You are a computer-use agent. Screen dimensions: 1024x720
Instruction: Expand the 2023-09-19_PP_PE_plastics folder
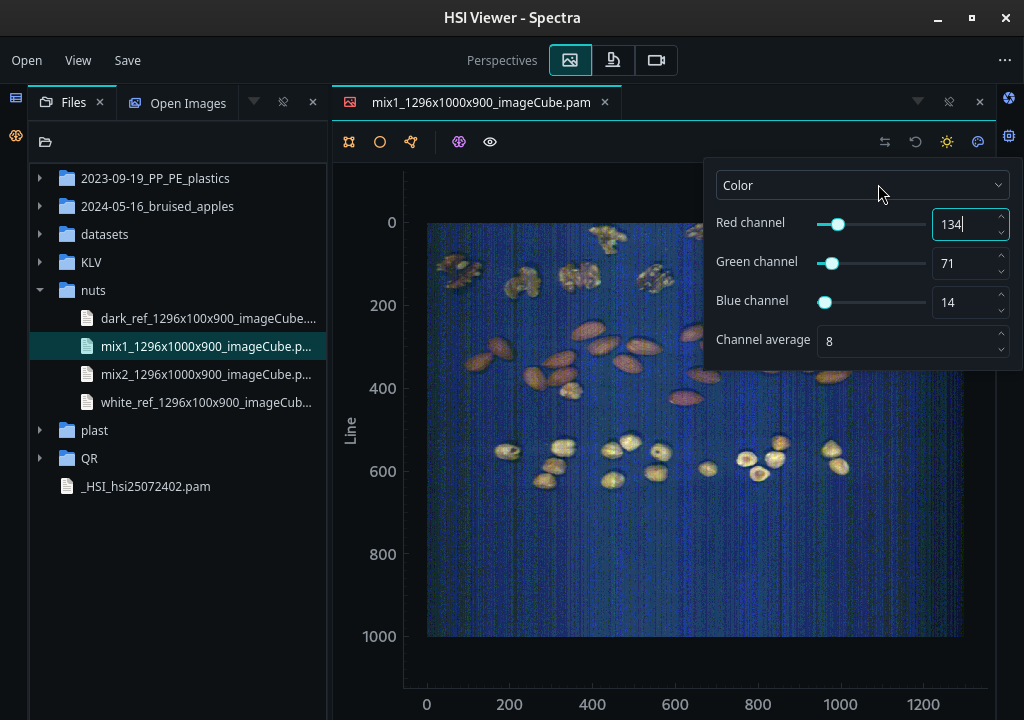[x=40, y=178]
